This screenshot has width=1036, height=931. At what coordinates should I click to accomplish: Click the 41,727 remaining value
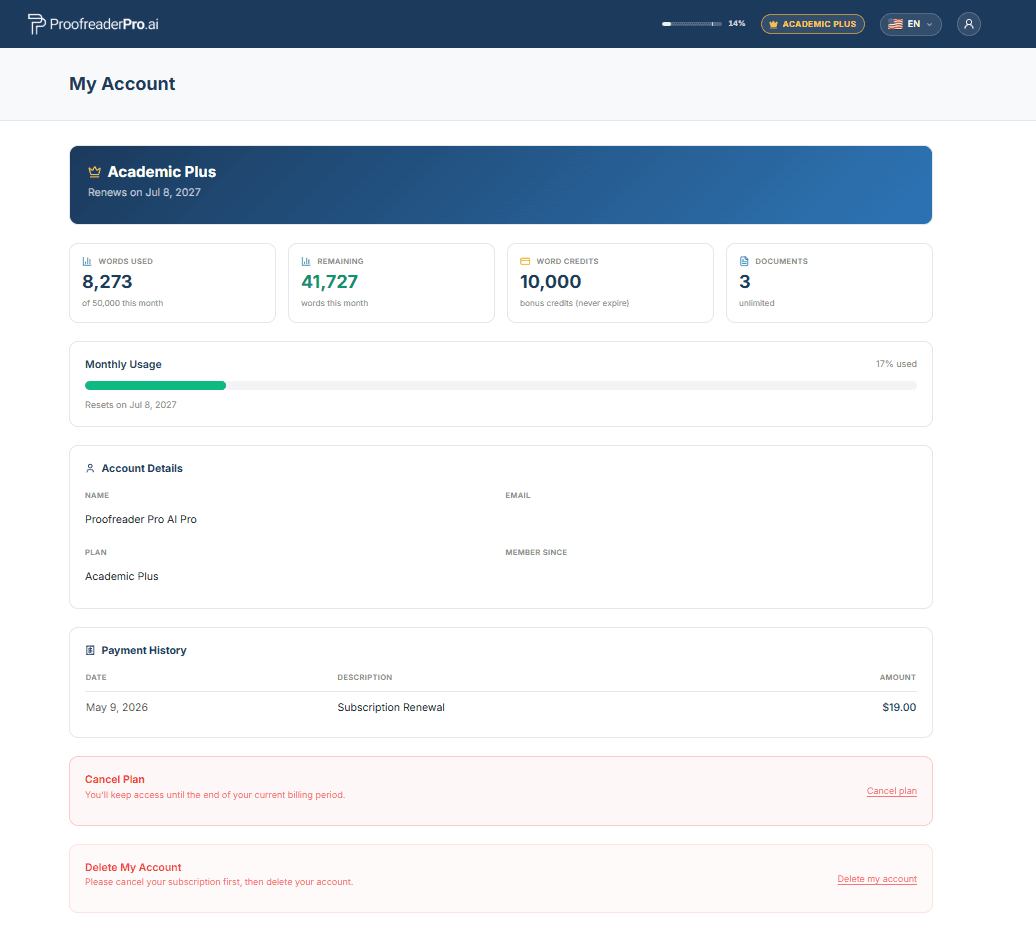pos(329,282)
